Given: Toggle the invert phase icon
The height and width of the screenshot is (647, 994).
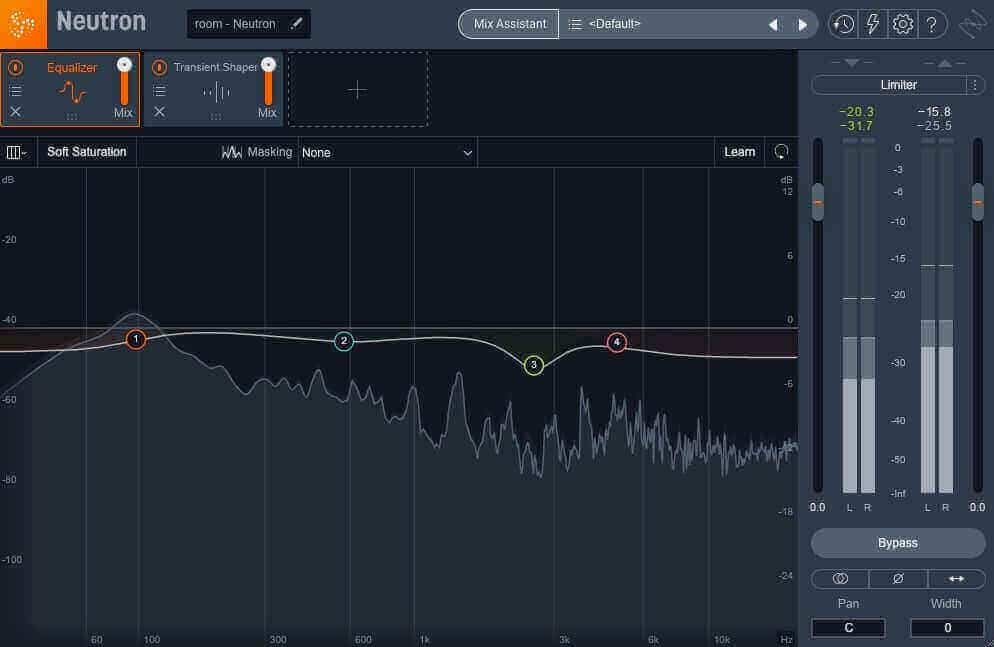Looking at the screenshot, I should point(898,579).
